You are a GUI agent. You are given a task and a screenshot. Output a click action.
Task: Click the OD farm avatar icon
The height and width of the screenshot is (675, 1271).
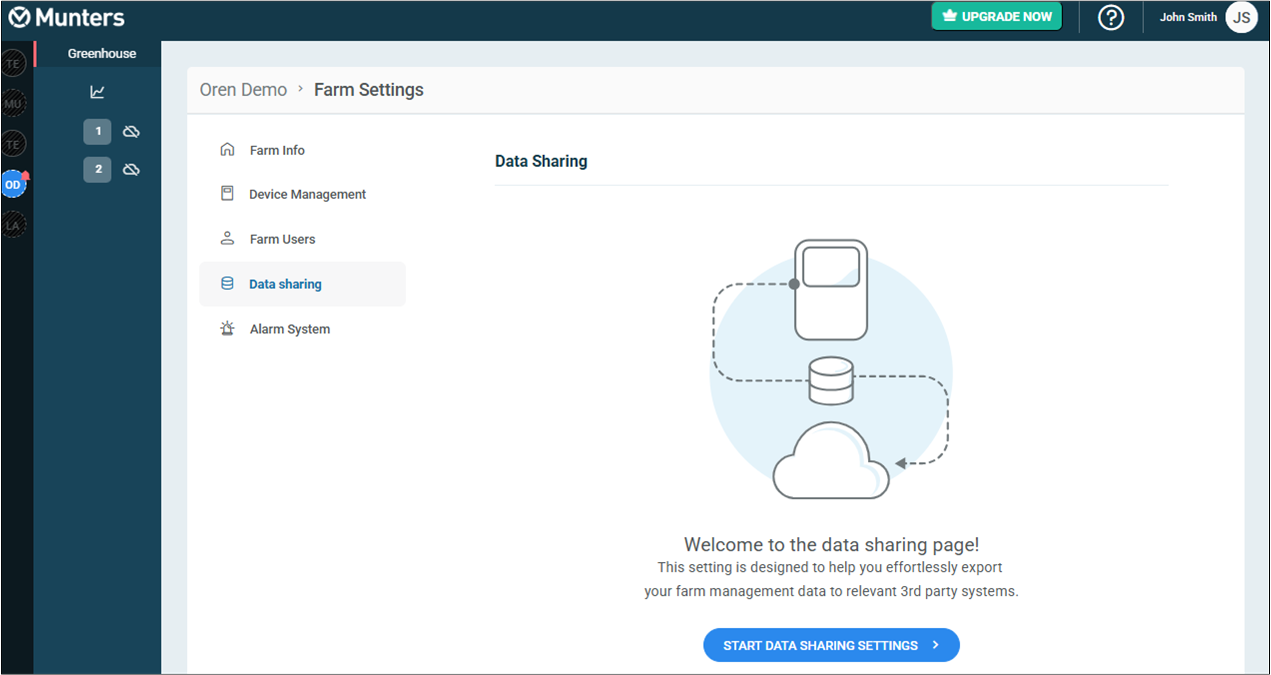[13, 184]
